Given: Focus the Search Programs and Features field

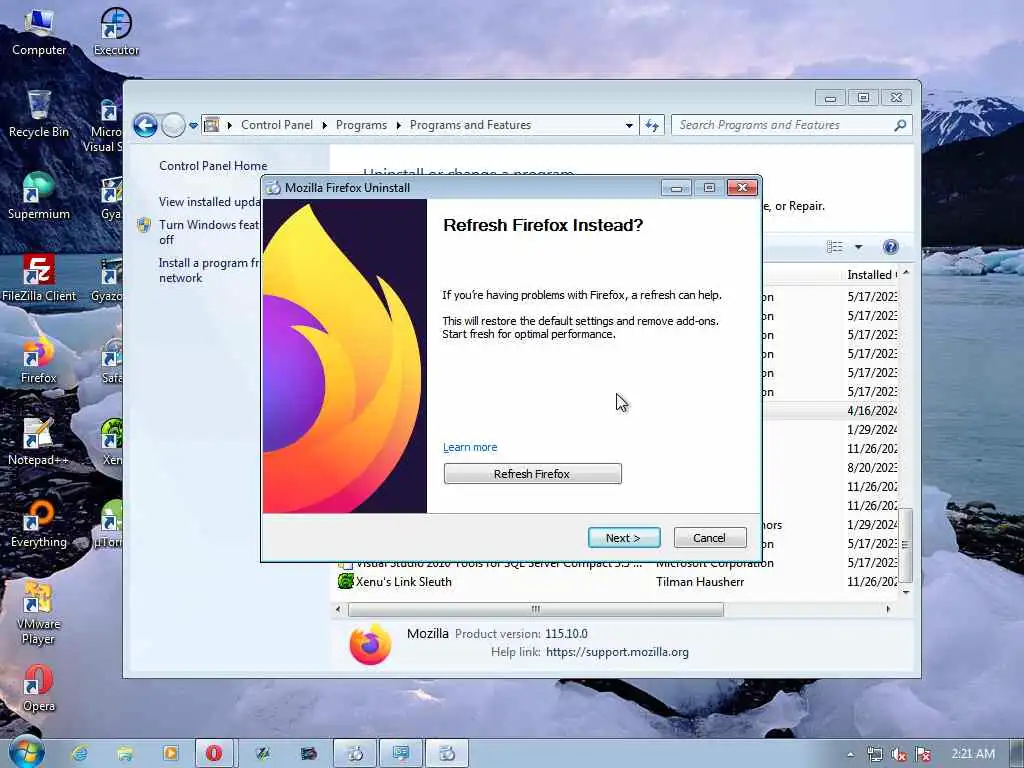Looking at the screenshot, I should pos(784,125).
